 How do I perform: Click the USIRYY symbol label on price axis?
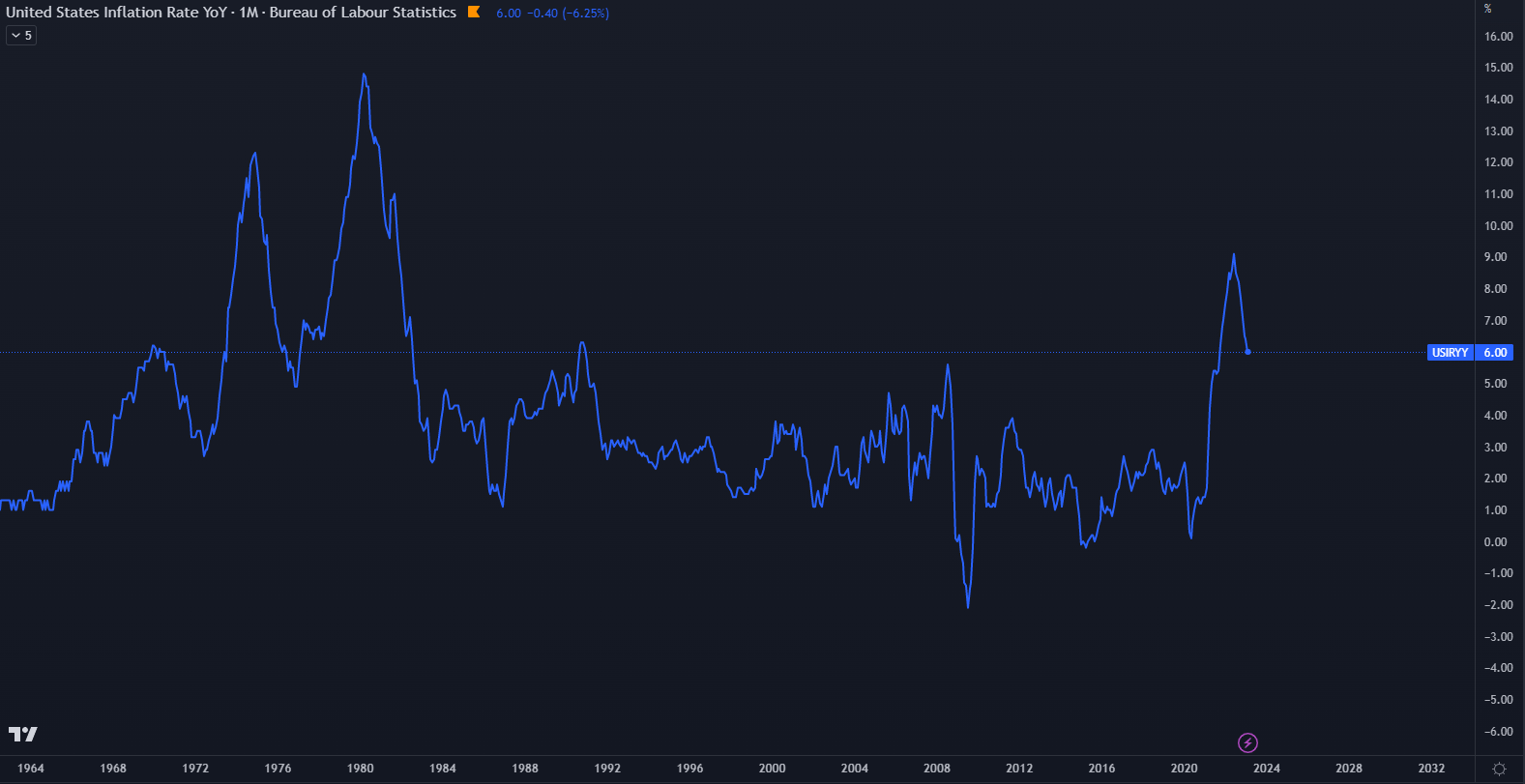point(1450,353)
